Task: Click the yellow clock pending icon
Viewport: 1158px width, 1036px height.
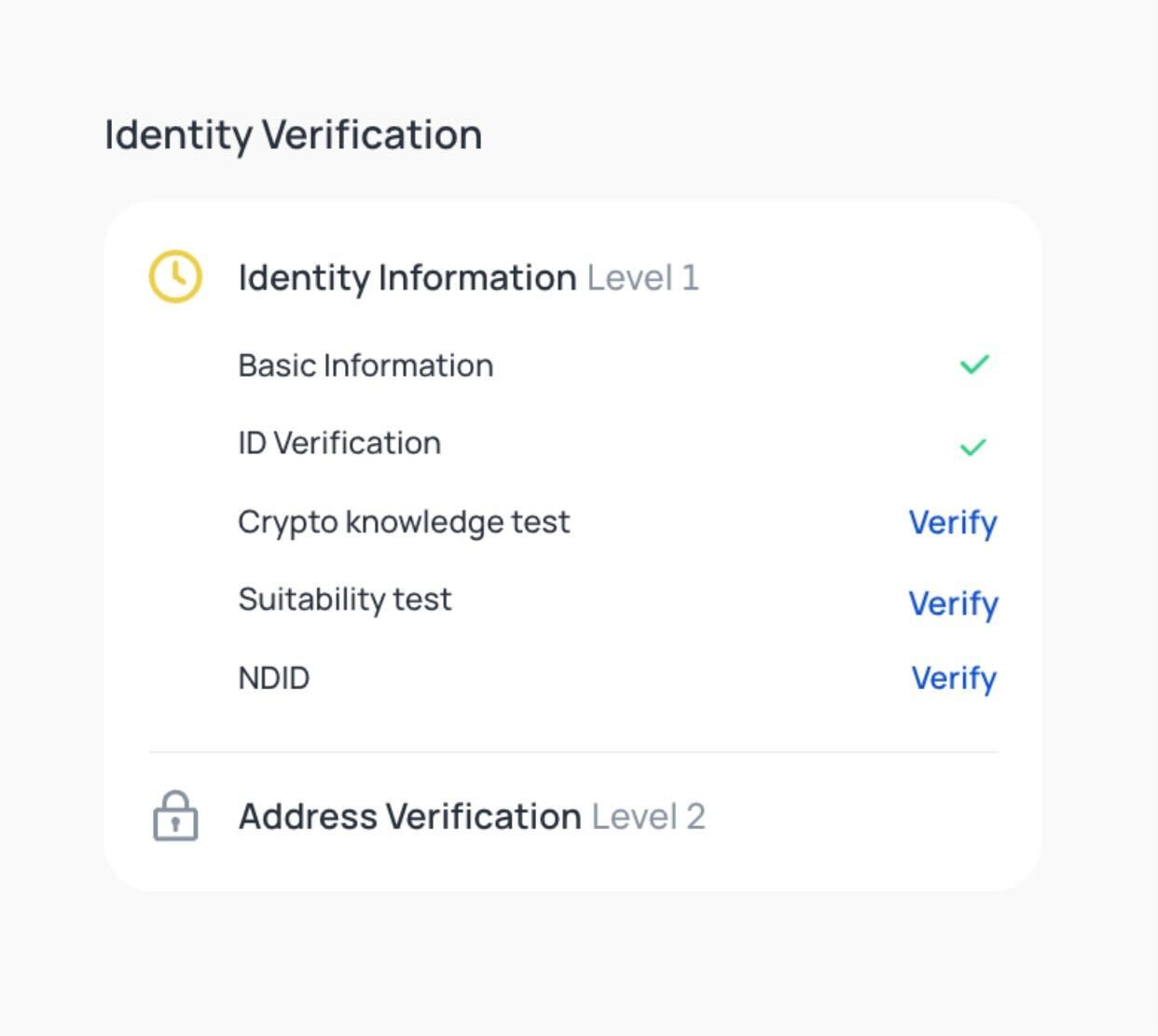Action: pyautogui.click(x=175, y=276)
